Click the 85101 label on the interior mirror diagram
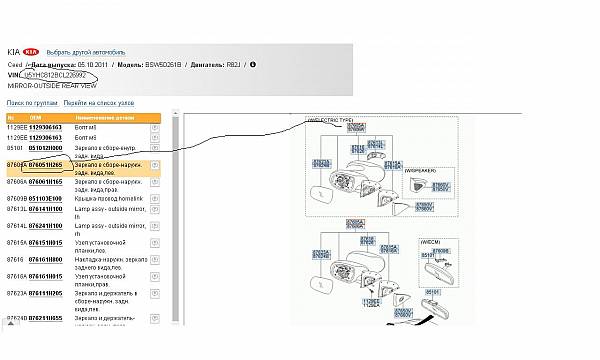600x360 pixels. [x=433, y=292]
